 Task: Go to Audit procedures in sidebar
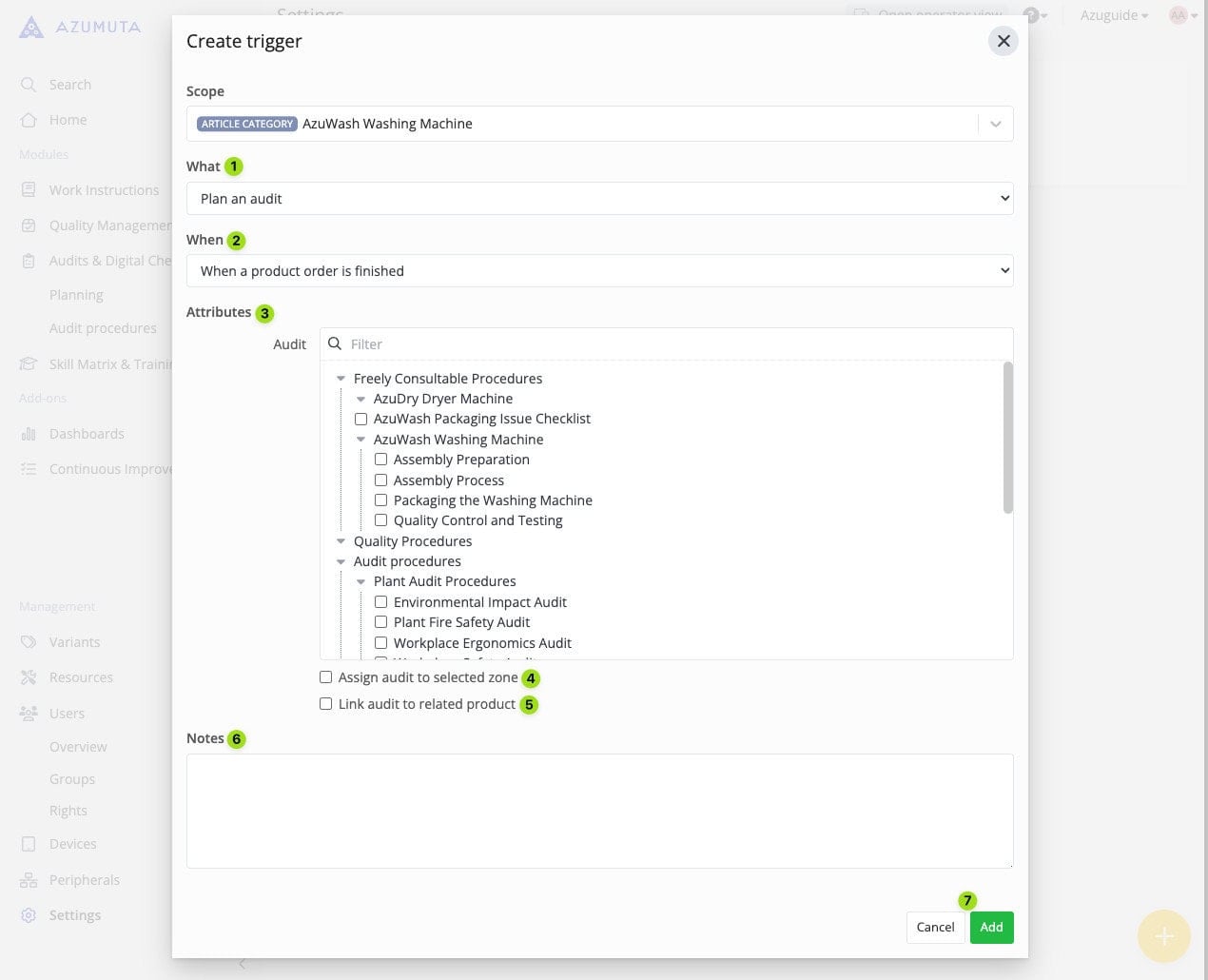coord(103,328)
